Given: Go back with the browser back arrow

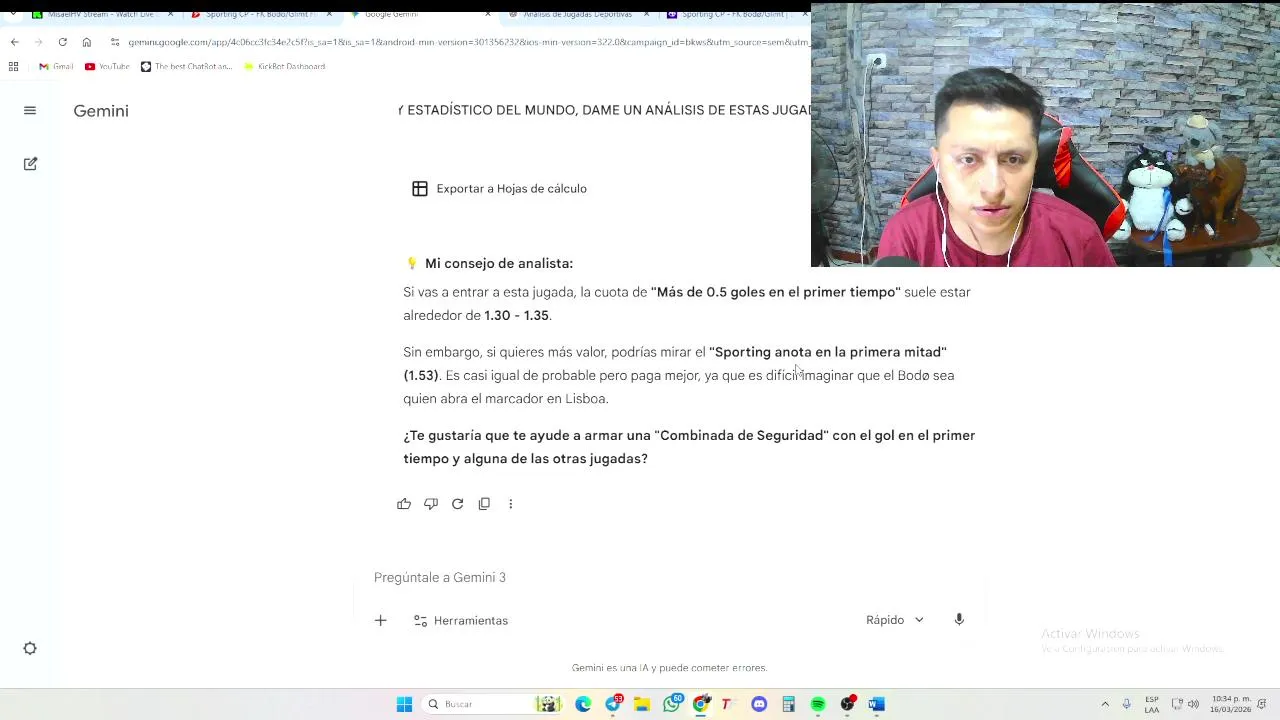Looking at the screenshot, I should coord(14,42).
